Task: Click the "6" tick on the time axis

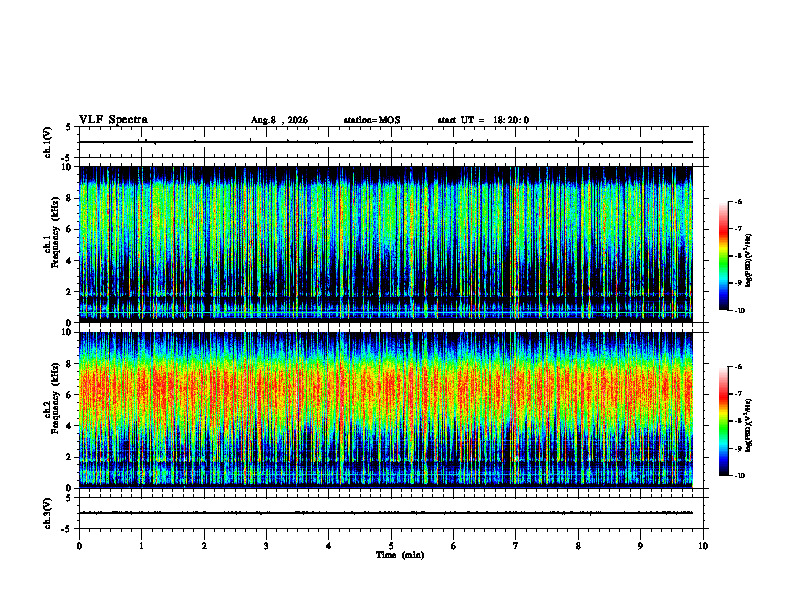Action: tap(454, 546)
